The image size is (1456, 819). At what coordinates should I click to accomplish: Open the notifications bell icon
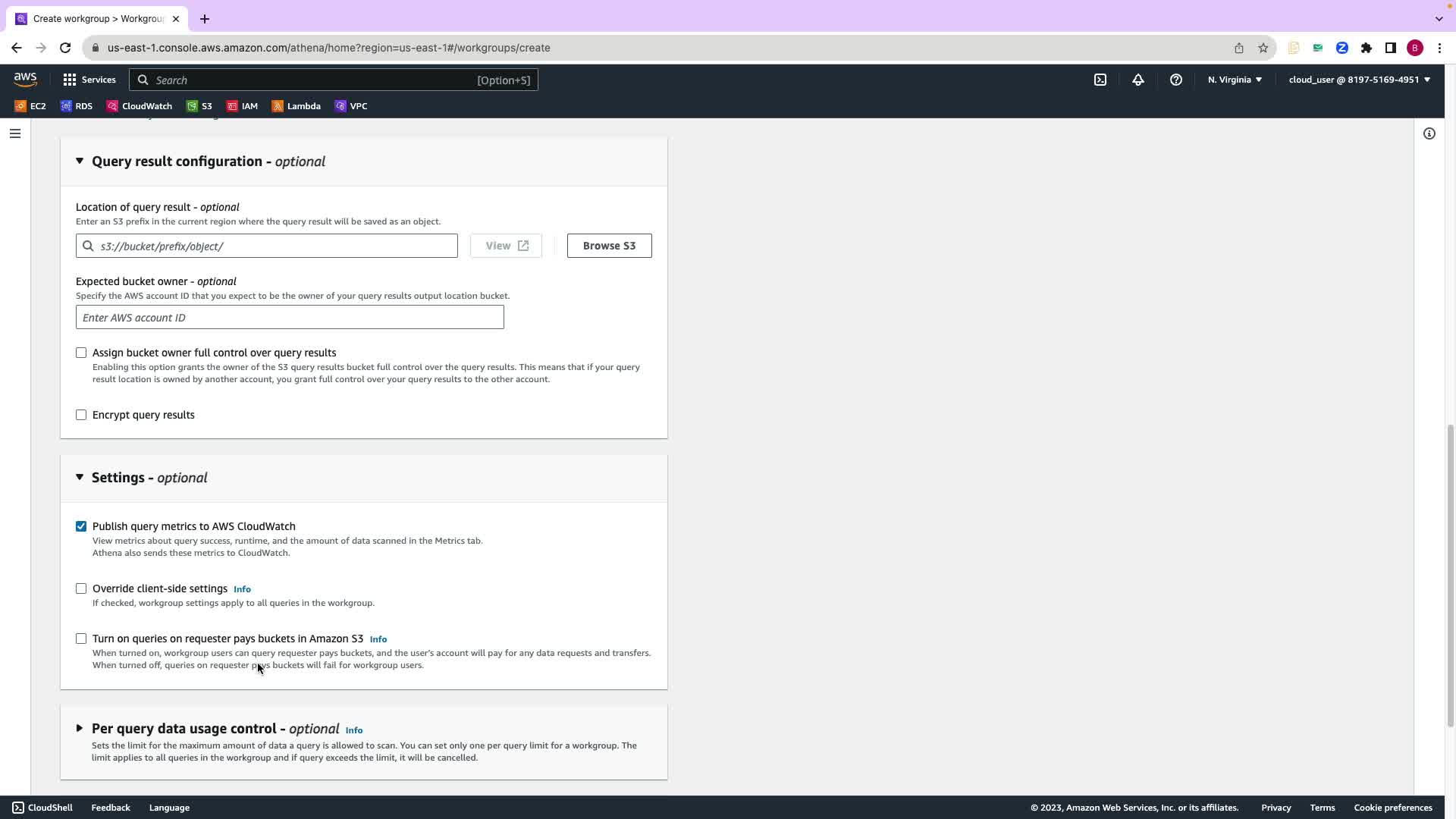point(1137,80)
